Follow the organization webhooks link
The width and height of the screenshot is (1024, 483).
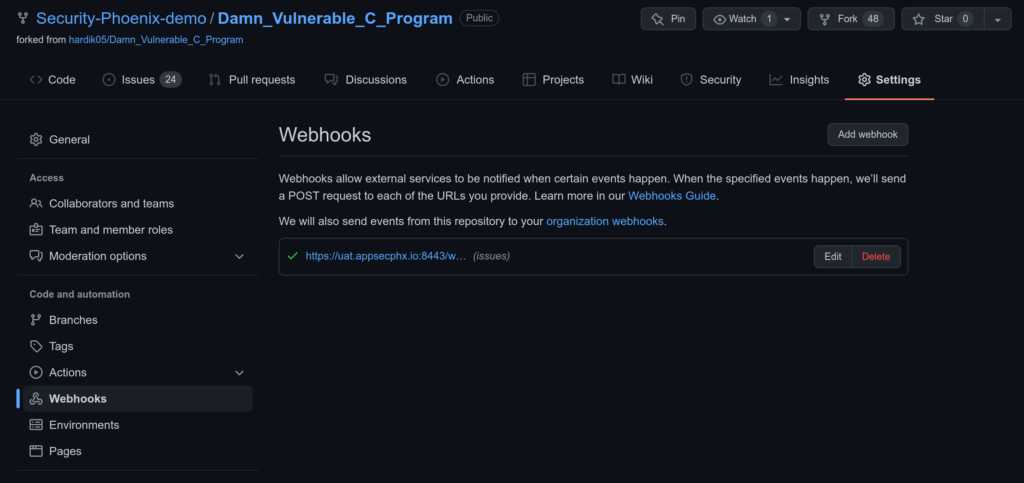(605, 221)
